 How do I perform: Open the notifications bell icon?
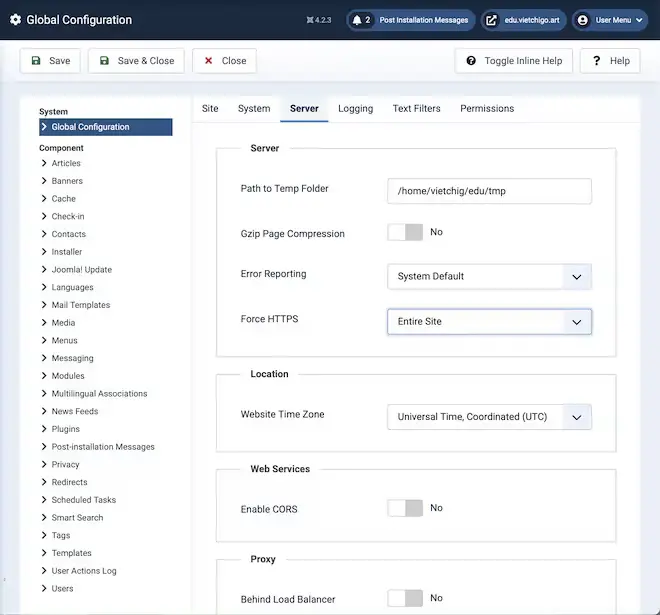click(357, 20)
